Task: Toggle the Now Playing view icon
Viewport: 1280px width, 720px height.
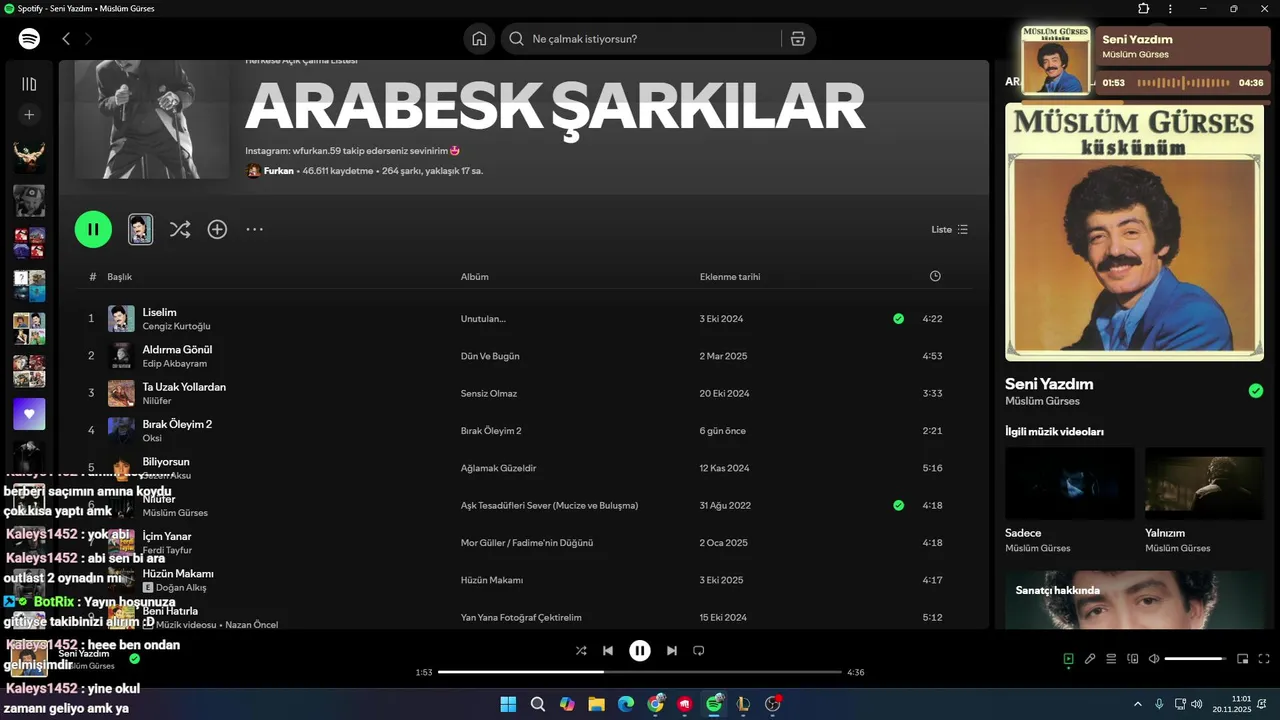Action: (x=1068, y=659)
